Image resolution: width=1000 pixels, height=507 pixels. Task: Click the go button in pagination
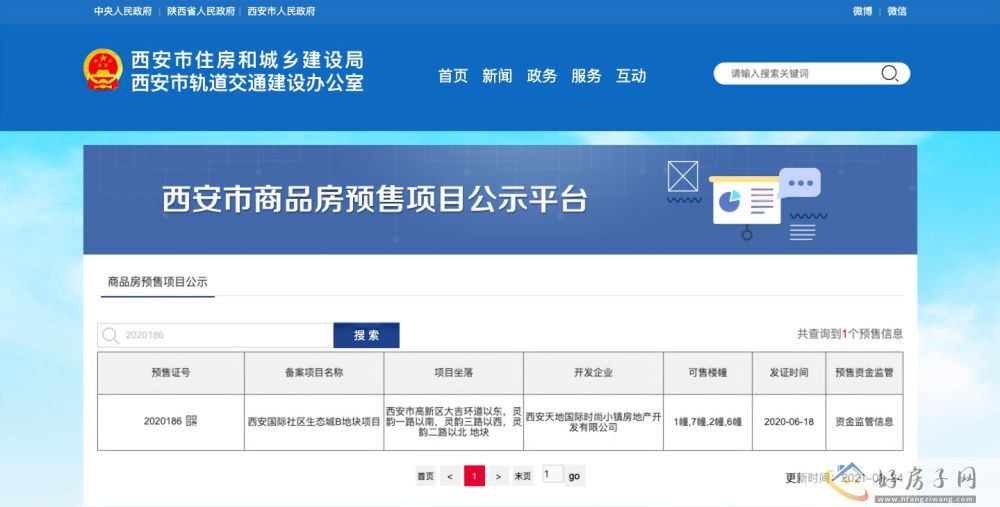[x=574, y=476]
